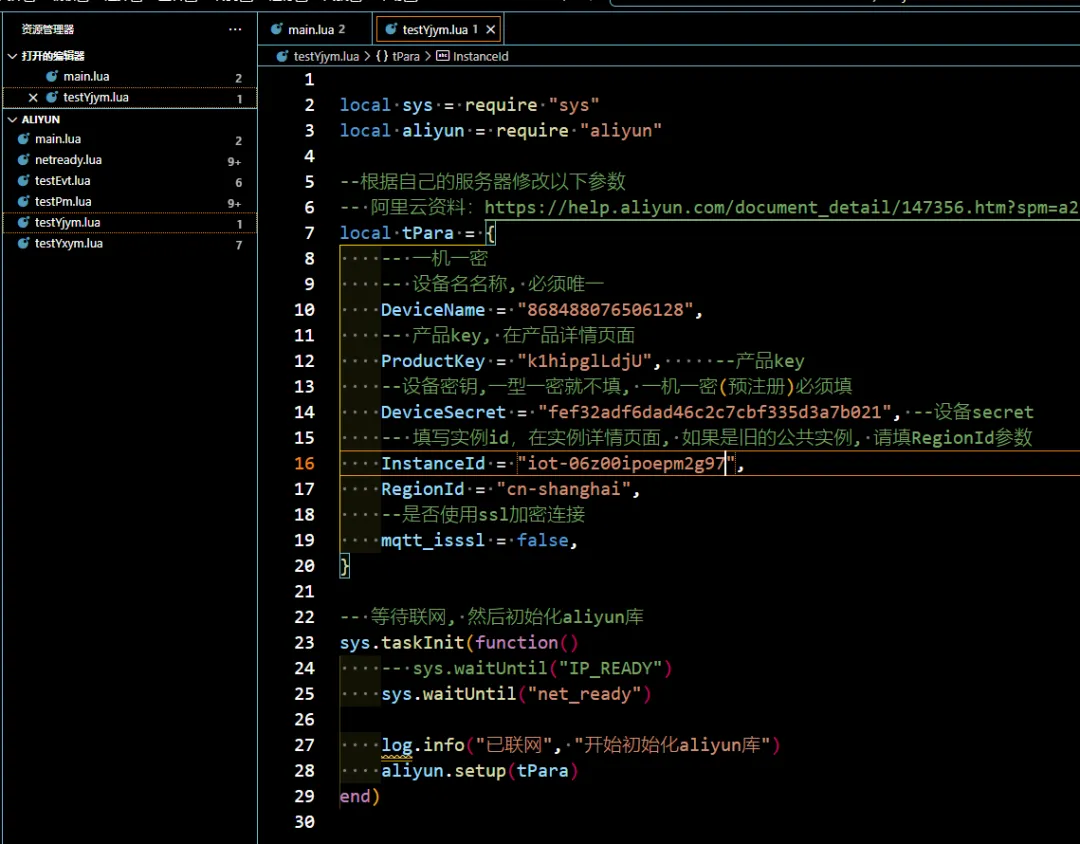Viewport: 1080px width, 844px height.
Task: Click InstanceId in the breadcrumb path
Action: (481, 56)
